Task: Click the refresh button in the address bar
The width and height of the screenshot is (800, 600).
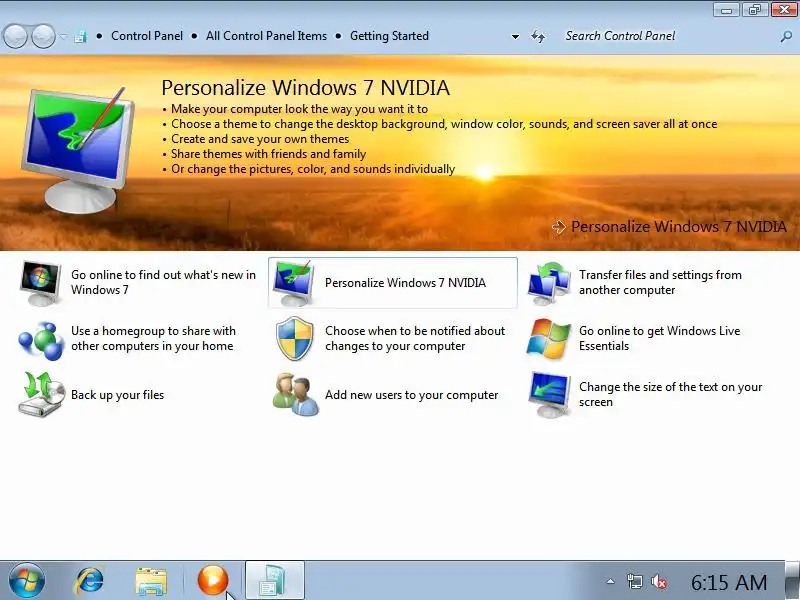Action: (x=538, y=36)
